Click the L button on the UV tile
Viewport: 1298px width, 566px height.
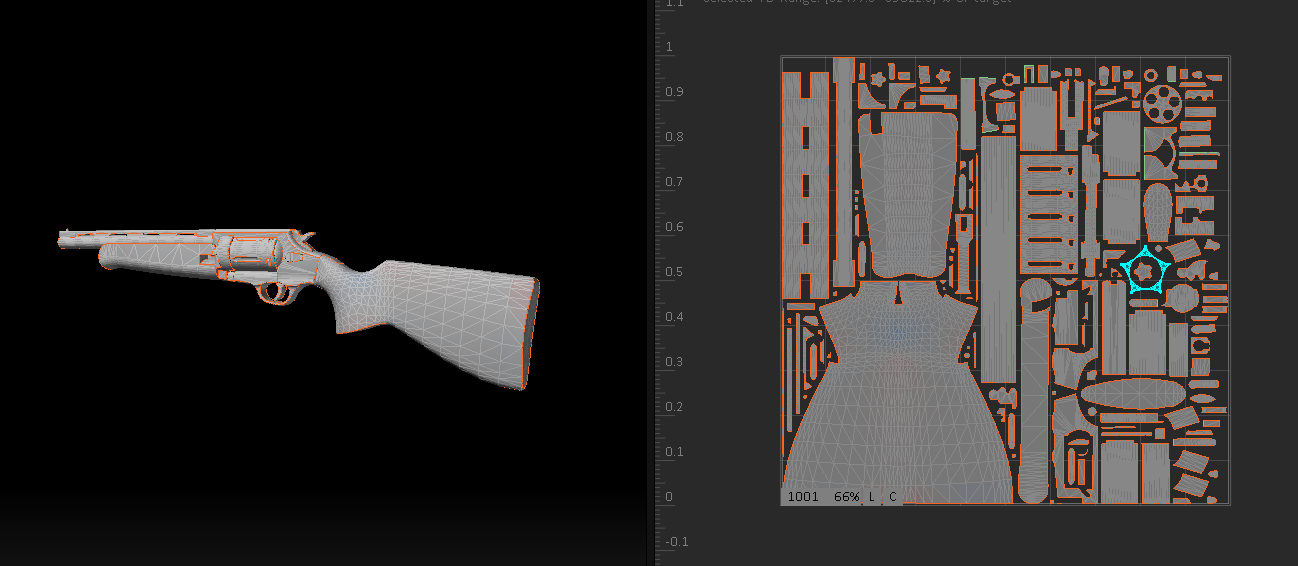pyautogui.click(x=871, y=497)
